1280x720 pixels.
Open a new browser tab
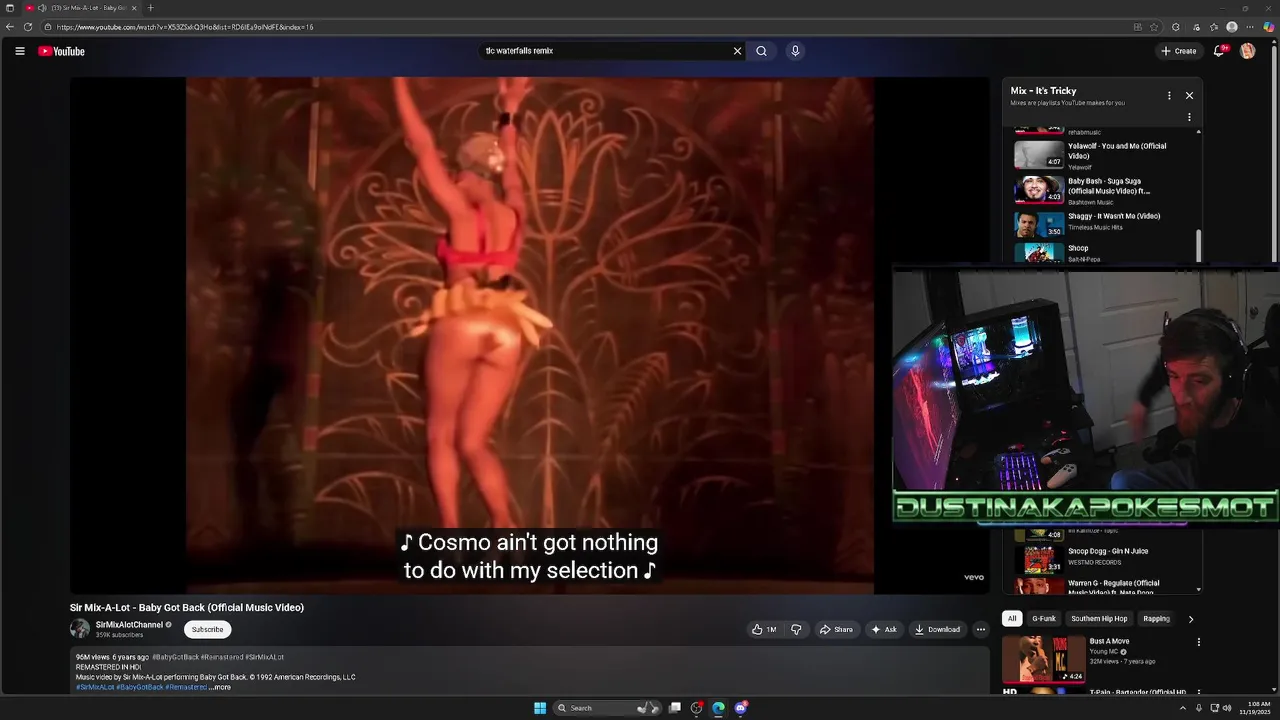[x=151, y=8]
